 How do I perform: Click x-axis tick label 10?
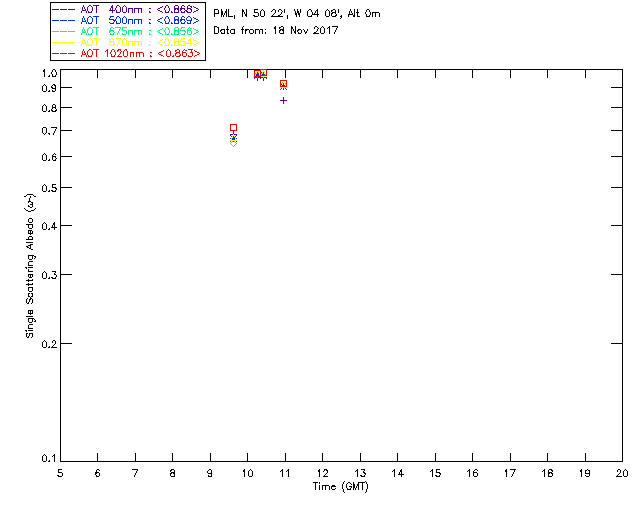247,473
